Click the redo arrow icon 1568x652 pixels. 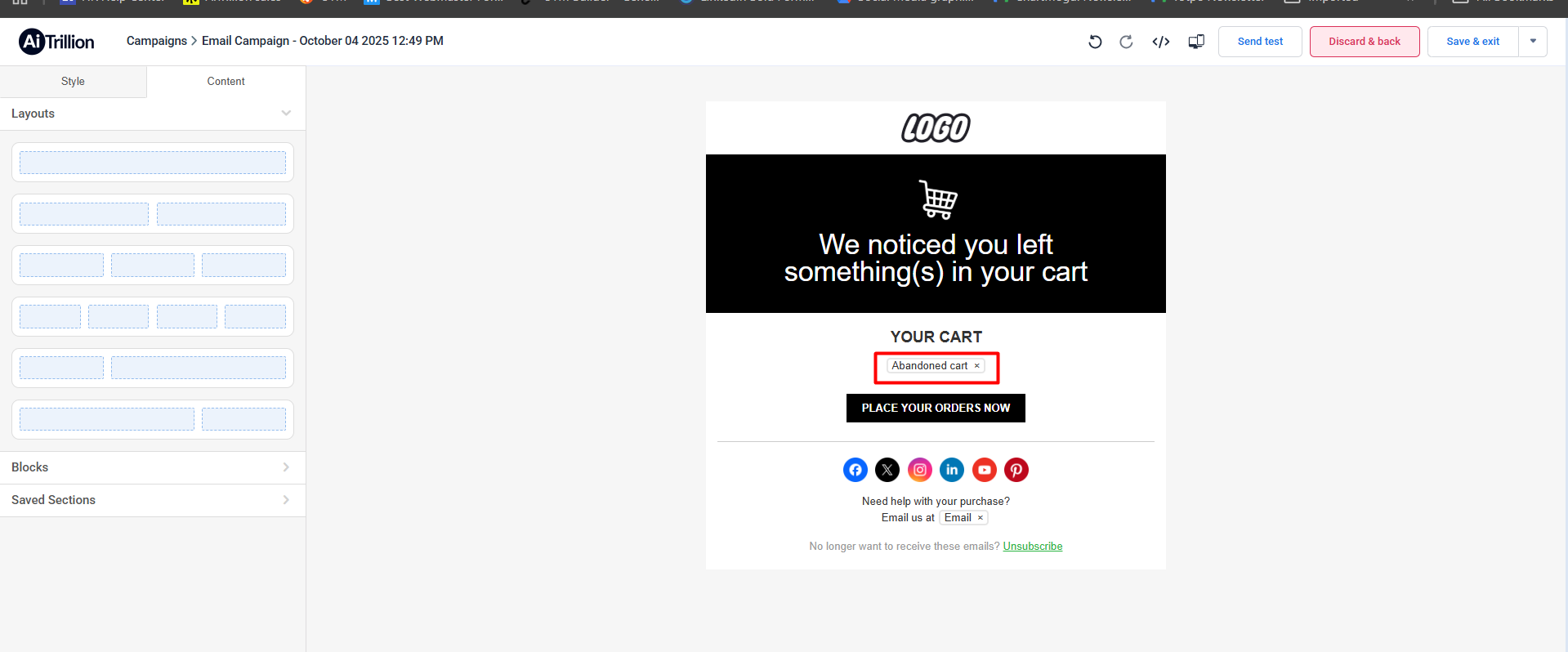[1126, 42]
